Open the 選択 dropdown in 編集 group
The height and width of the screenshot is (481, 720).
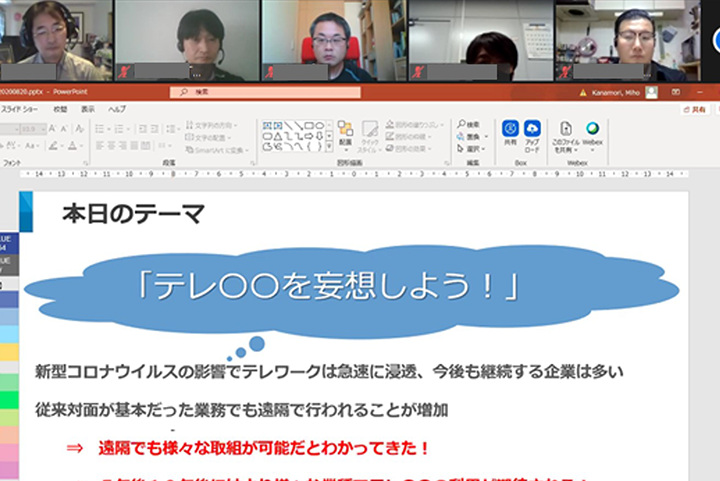[472, 149]
